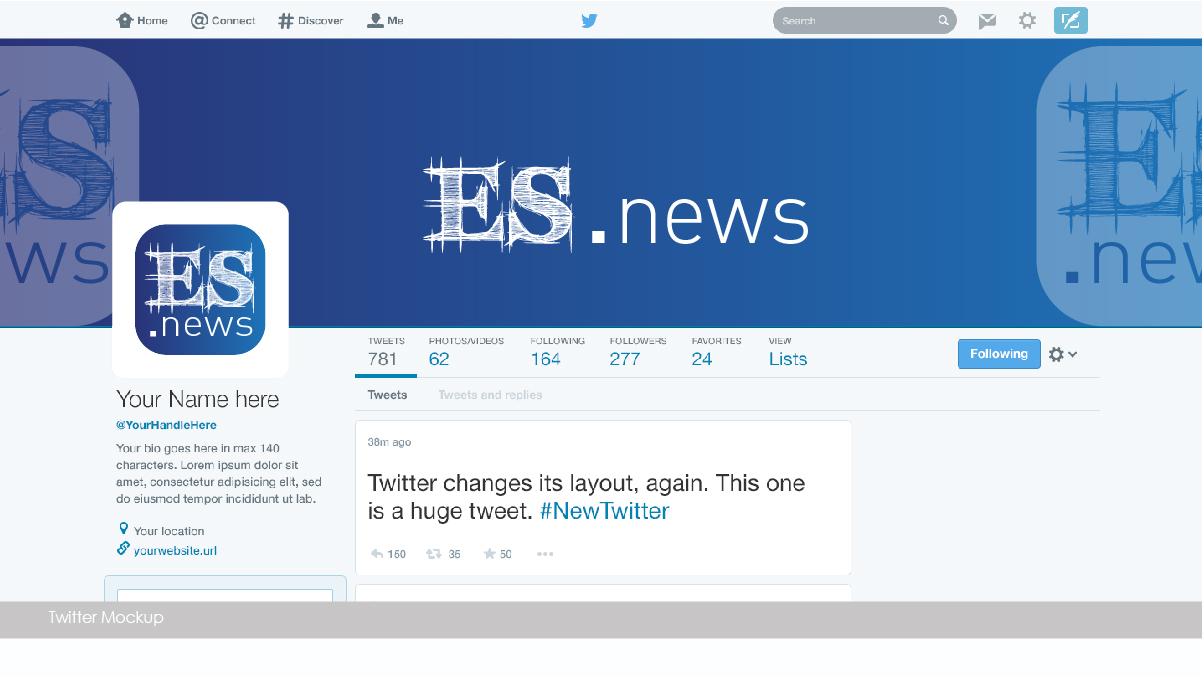Screen dimensions: 1202x677
Task: Click the 38m ago timestamp
Action: [x=389, y=442]
